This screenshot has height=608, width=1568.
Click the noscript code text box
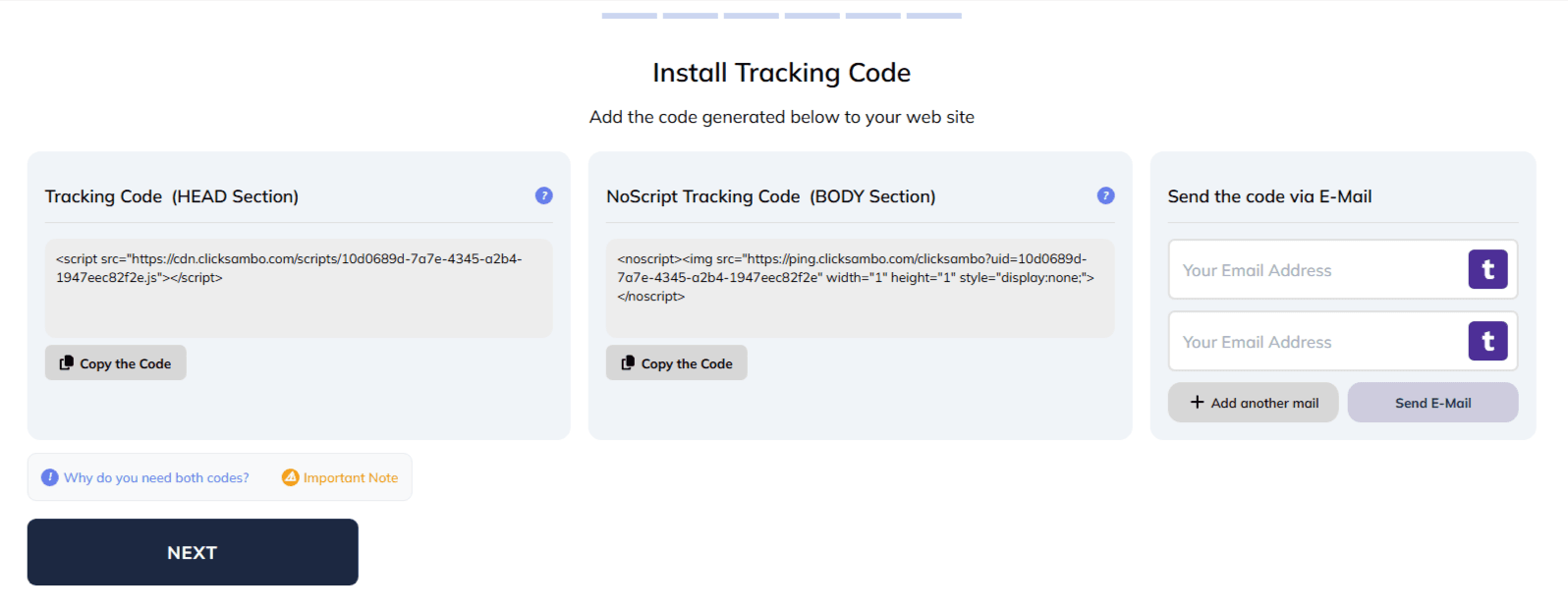coord(860,289)
